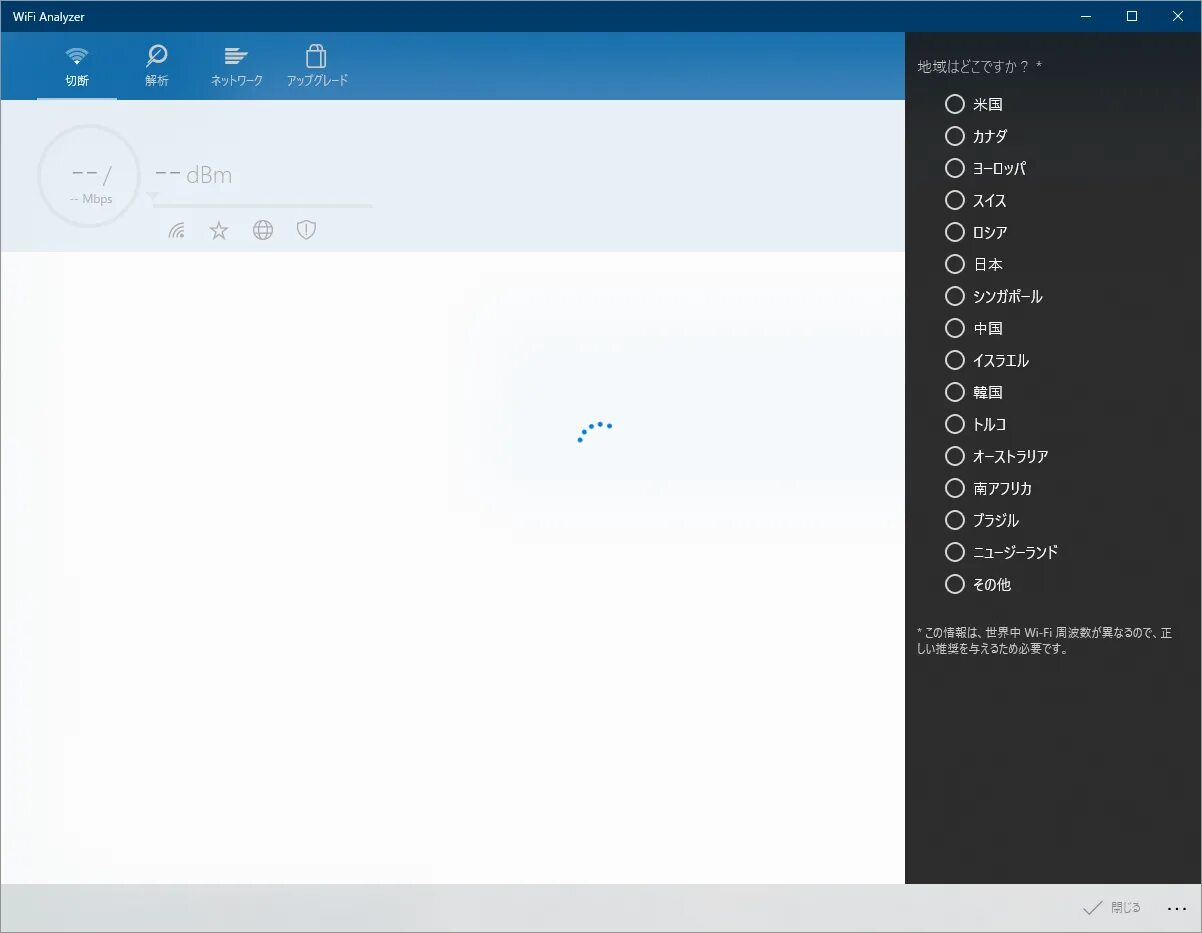1202x933 pixels.
Task: Maximize the WiFi Analyzer window
Action: tap(1132, 16)
